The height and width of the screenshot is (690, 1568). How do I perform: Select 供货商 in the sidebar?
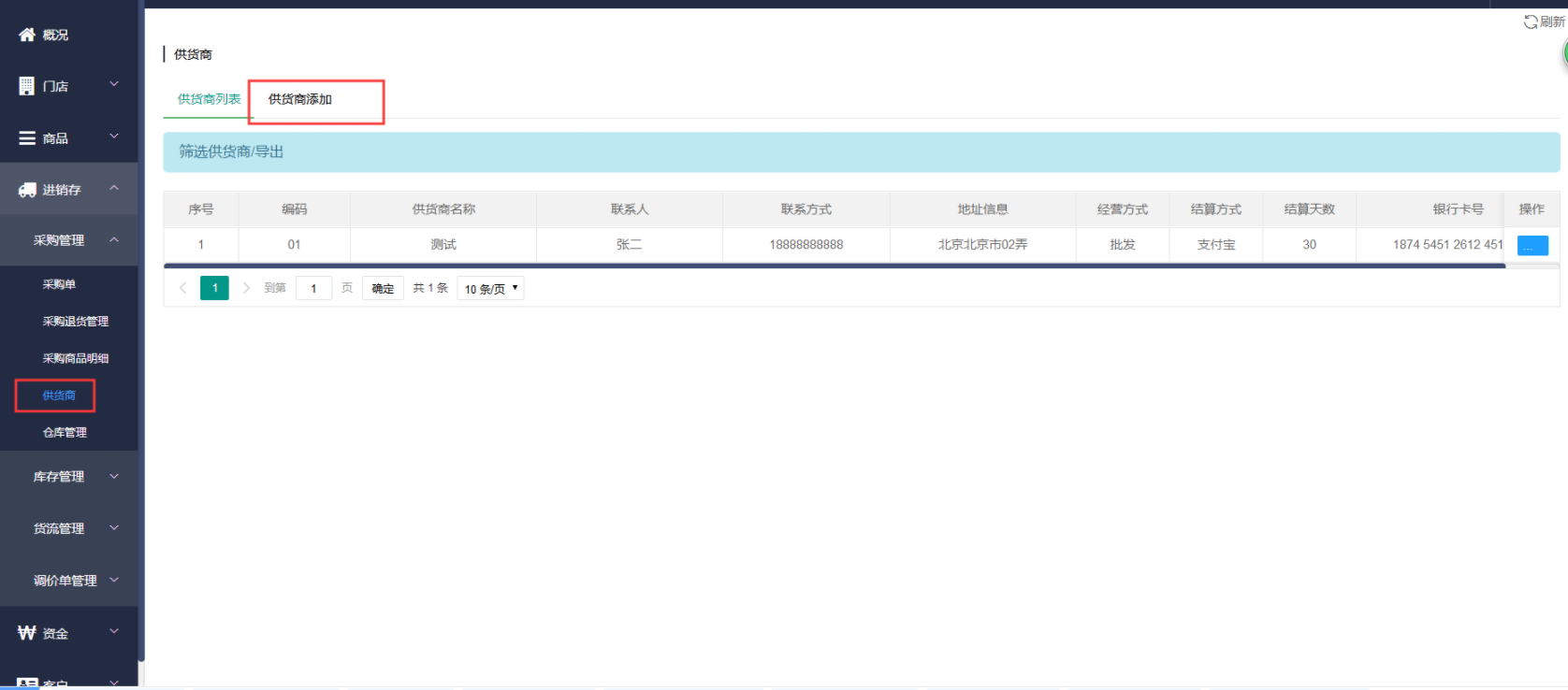(59, 395)
